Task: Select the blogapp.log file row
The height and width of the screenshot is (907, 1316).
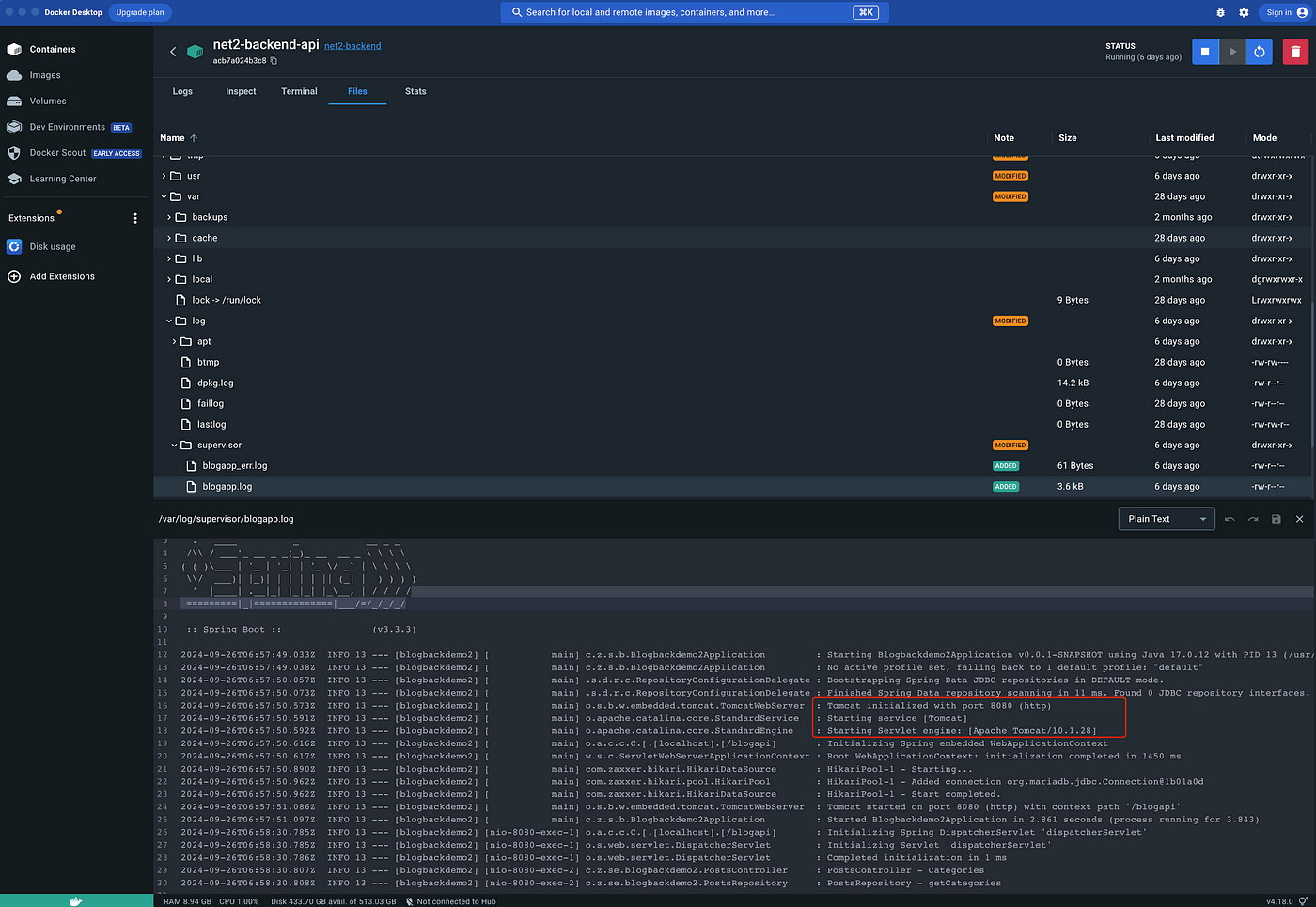Action: pos(733,487)
